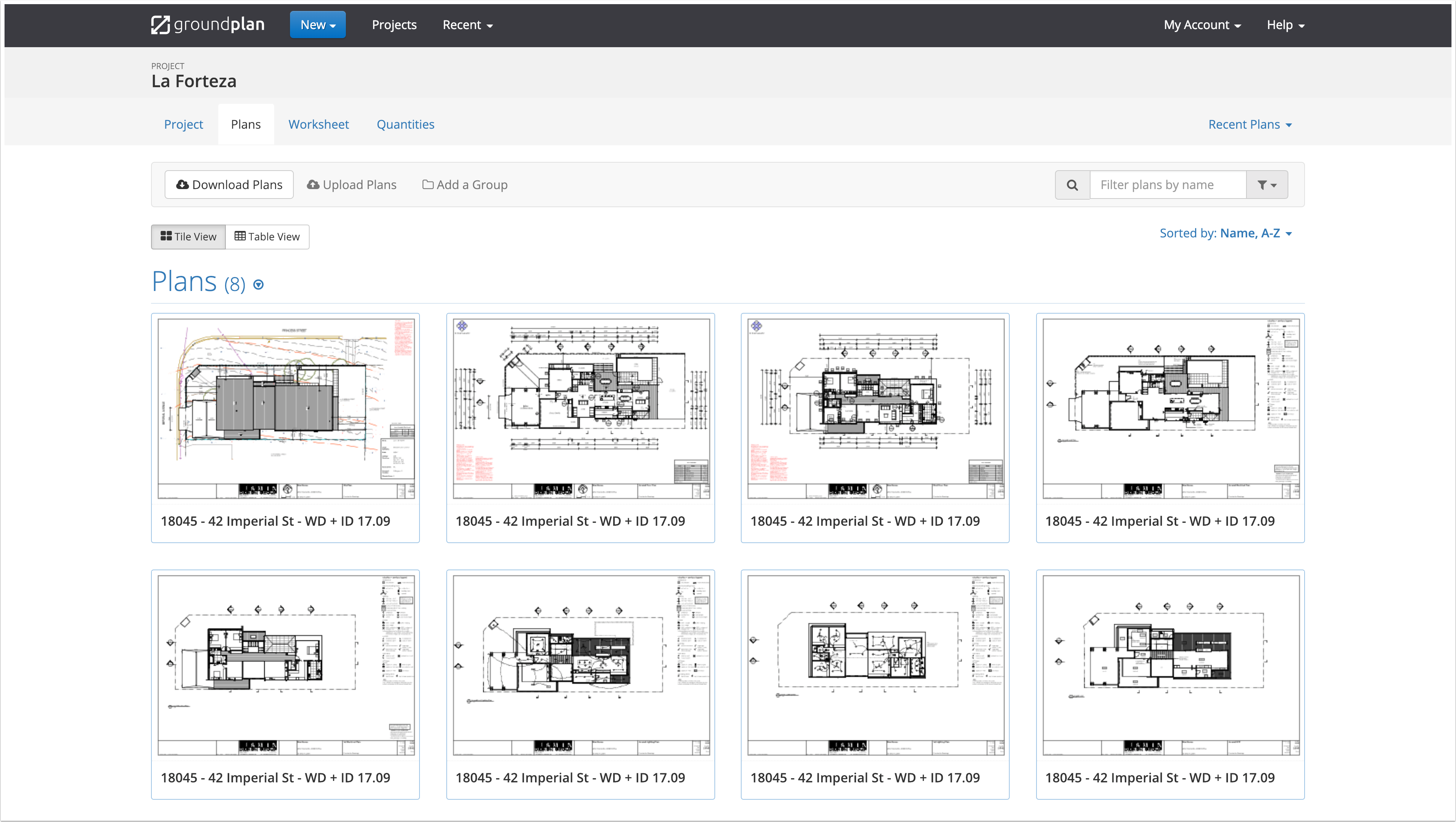Click the groundplan logo icon
This screenshot has height=822, width=1456.
click(x=160, y=25)
